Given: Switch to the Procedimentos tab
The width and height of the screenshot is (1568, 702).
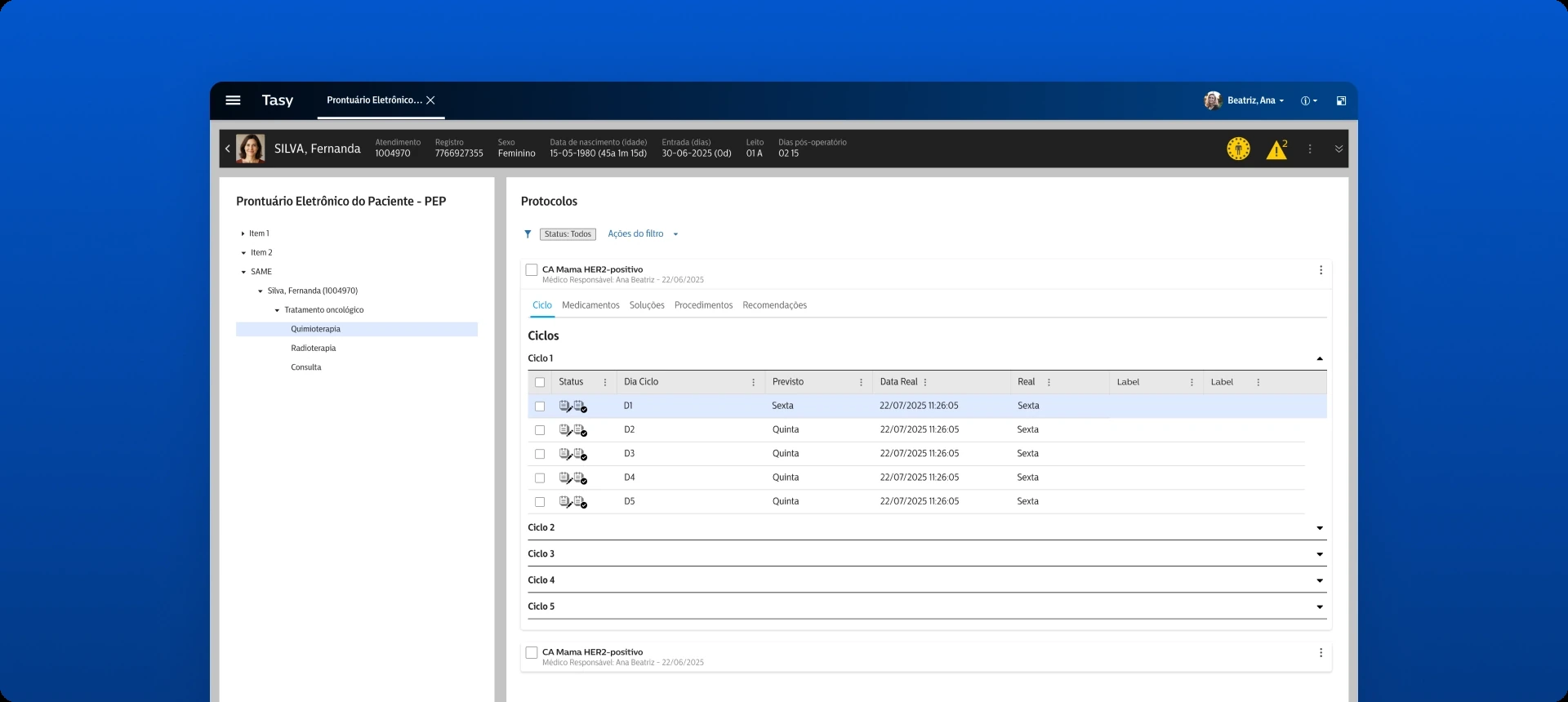Looking at the screenshot, I should tap(703, 305).
